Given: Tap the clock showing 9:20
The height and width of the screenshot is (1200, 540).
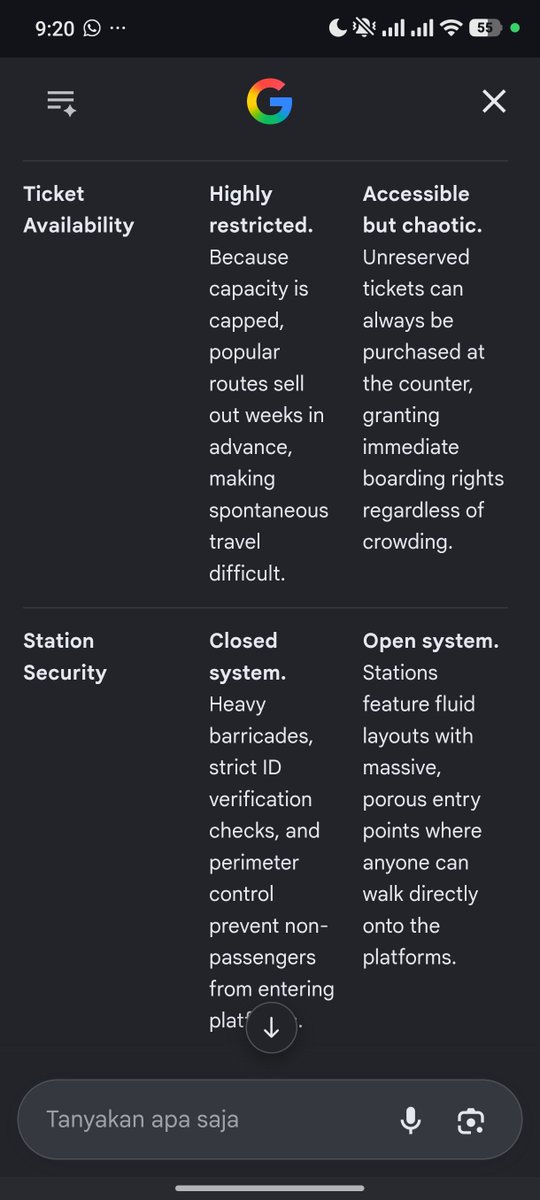Looking at the screenshot, I should coord(54,29).
